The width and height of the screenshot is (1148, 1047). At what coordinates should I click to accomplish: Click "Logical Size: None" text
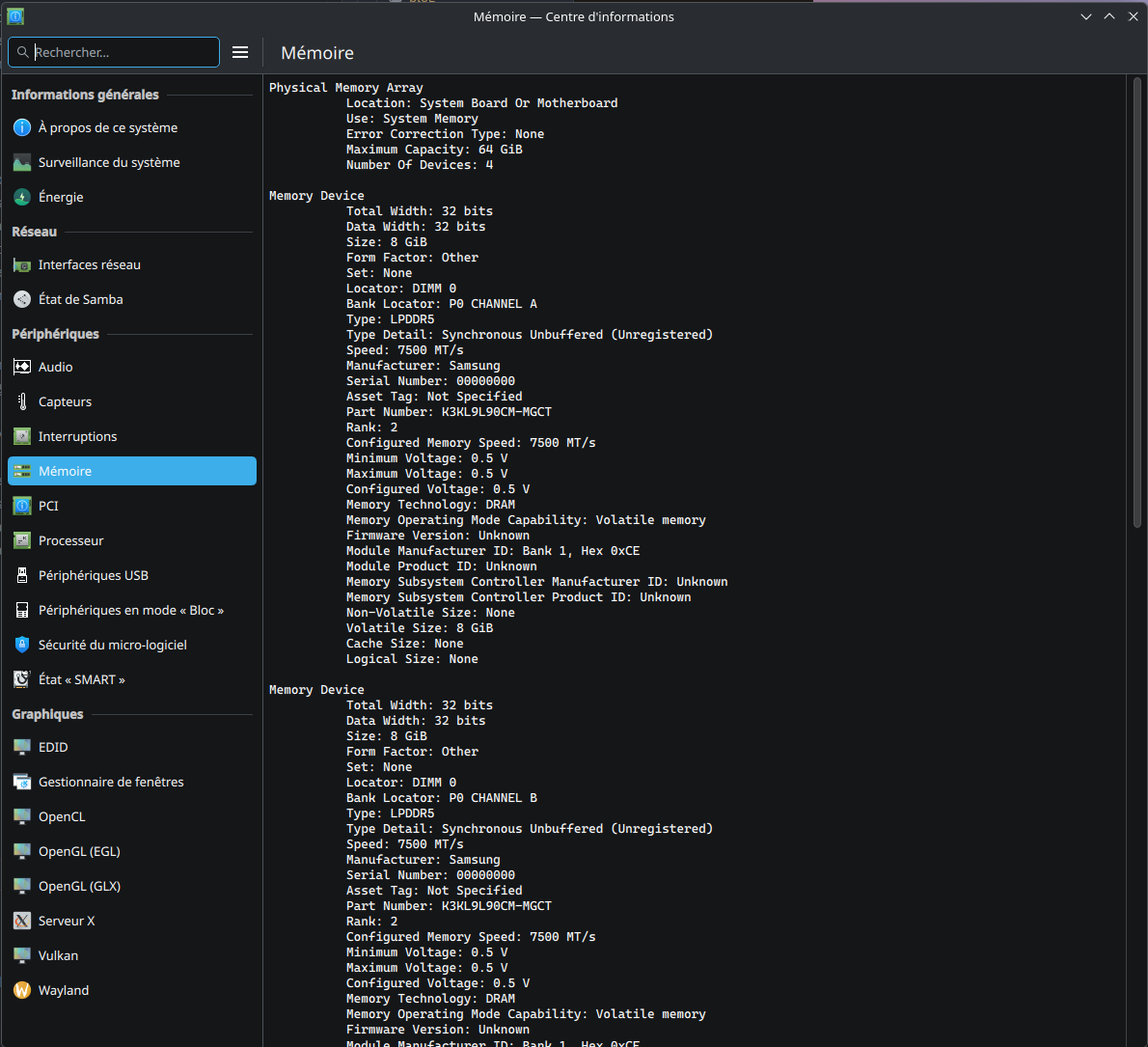(412, 659)
